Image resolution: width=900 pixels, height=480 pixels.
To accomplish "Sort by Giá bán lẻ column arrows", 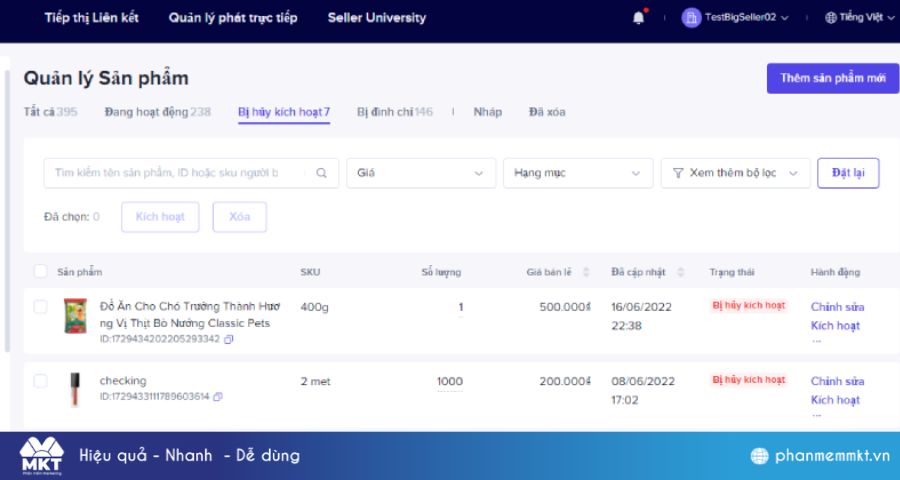I will coord(586,272).
